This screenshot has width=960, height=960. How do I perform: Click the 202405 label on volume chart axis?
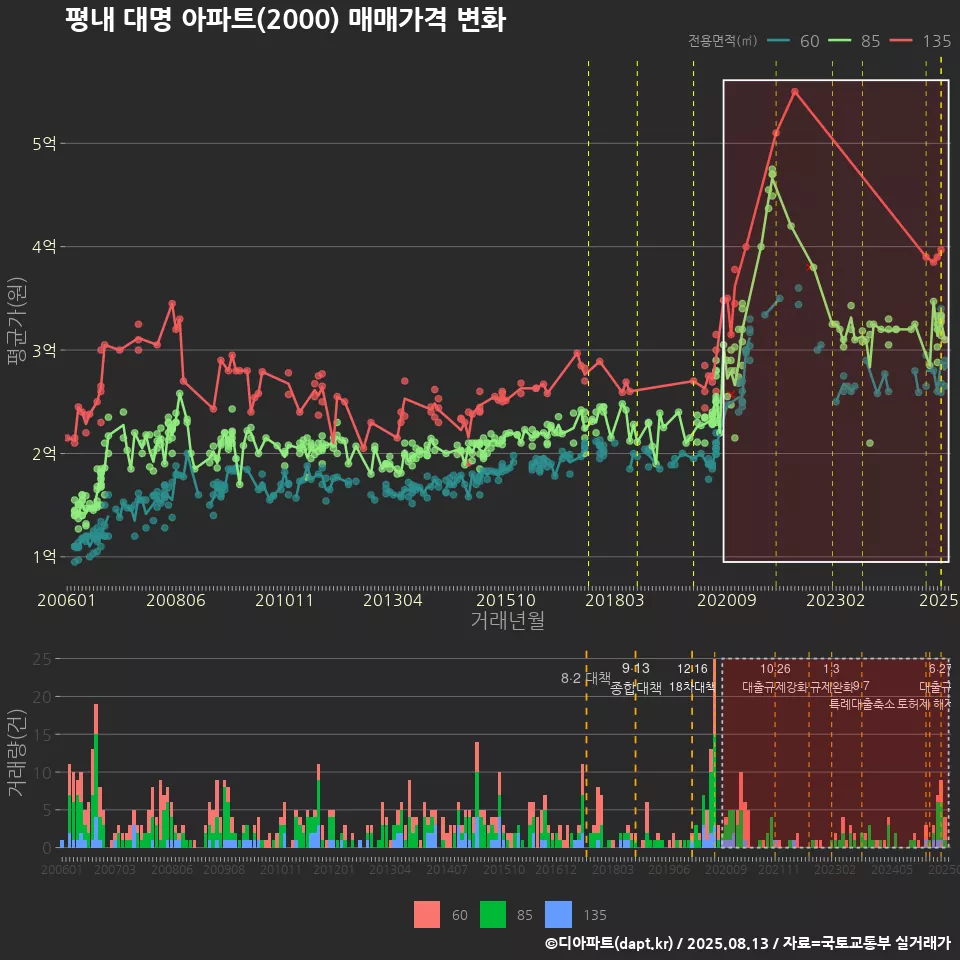click(892, 869)
